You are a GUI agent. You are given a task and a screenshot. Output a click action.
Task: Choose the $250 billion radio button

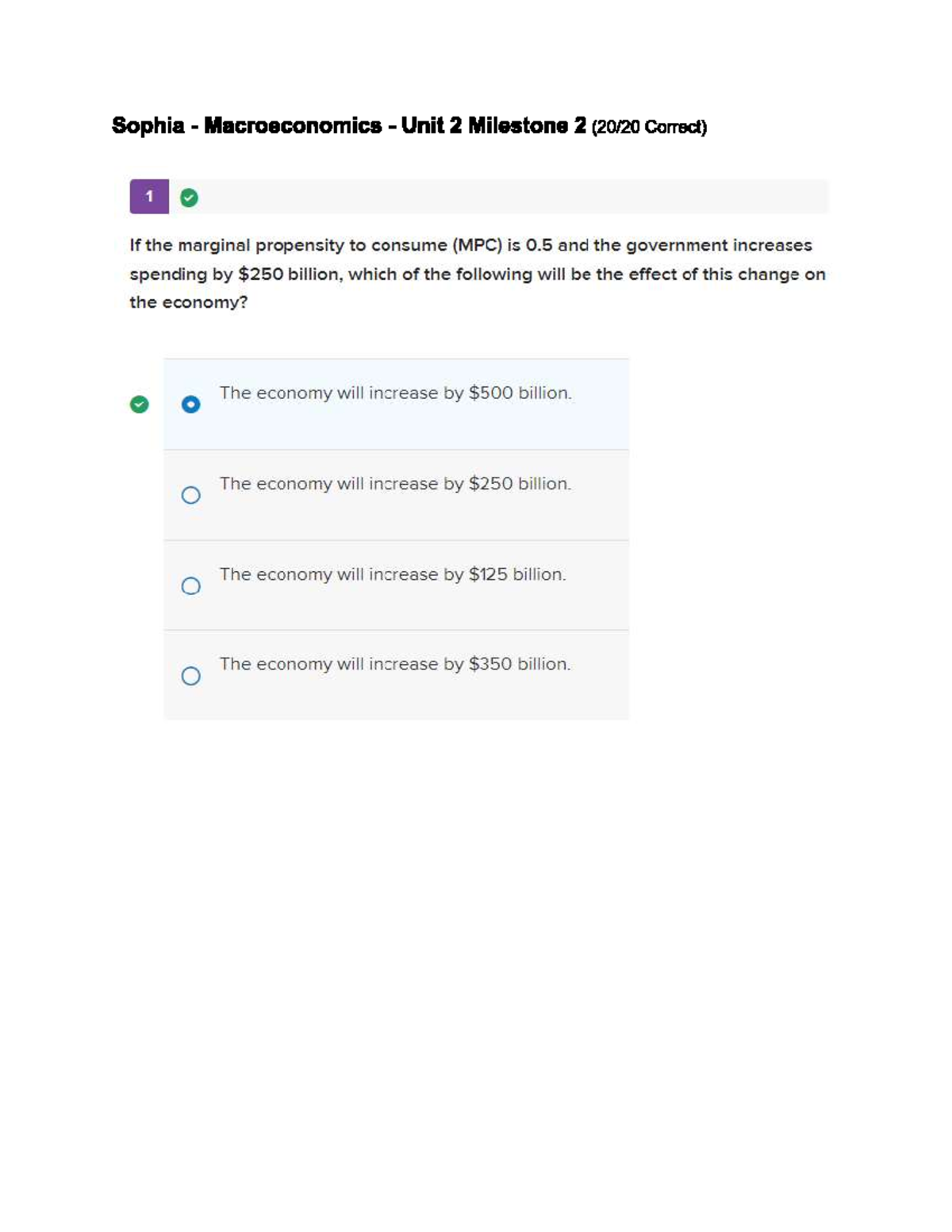tap(190, 495)
